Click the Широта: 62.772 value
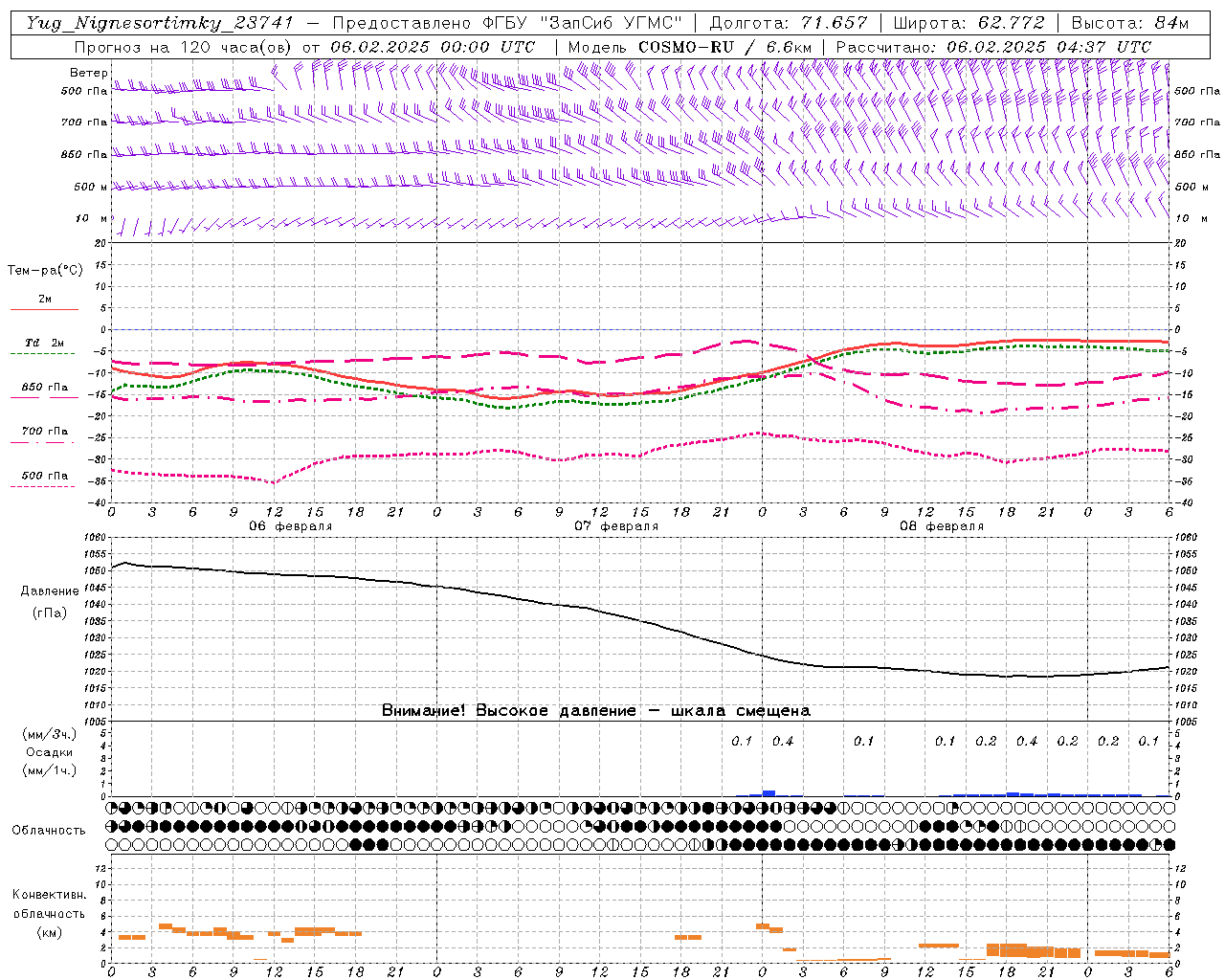This screenshot has width=1225, height=980. [x=969, y=23]
